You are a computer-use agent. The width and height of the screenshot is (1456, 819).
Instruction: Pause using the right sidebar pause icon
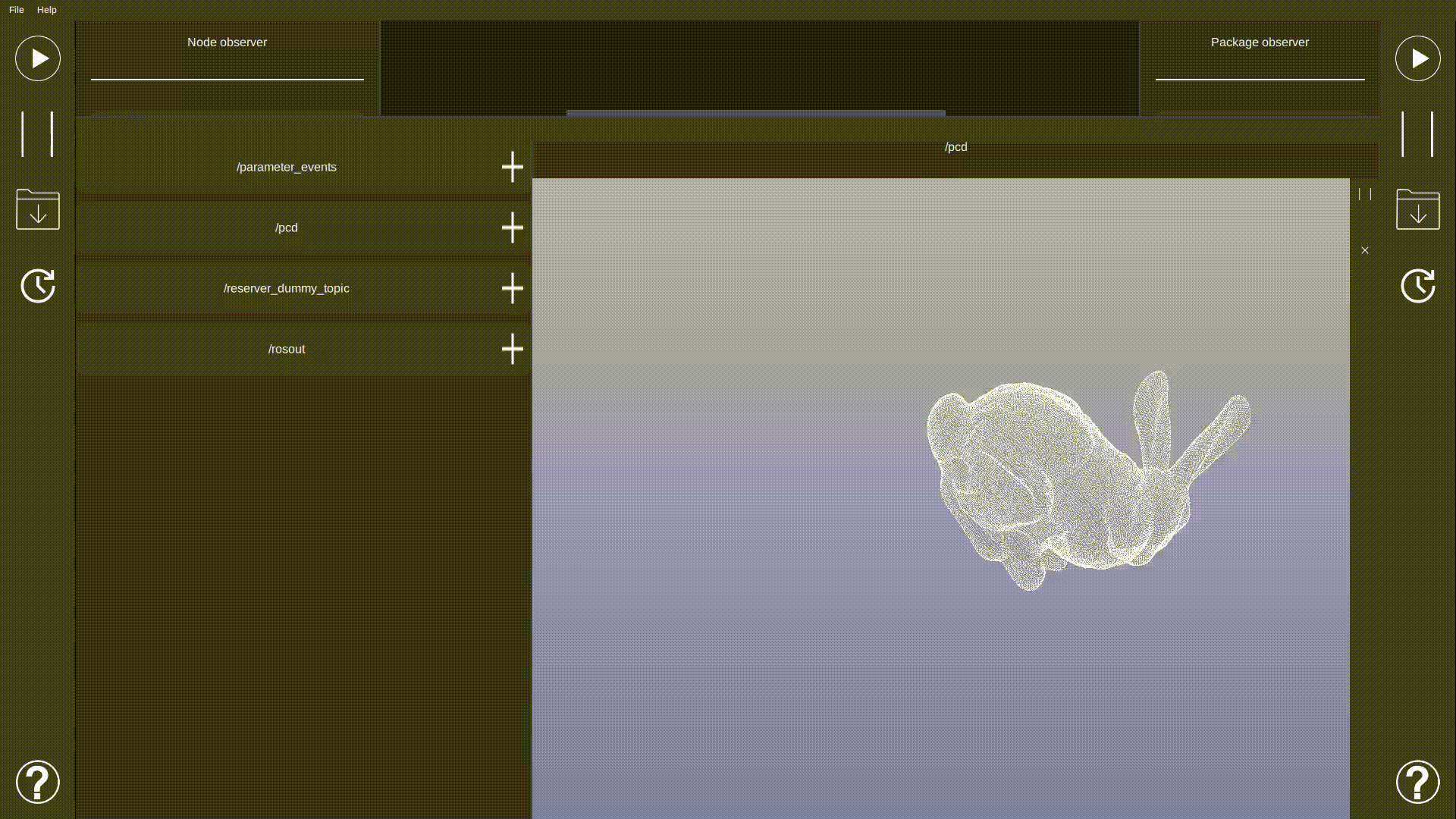1417,134
